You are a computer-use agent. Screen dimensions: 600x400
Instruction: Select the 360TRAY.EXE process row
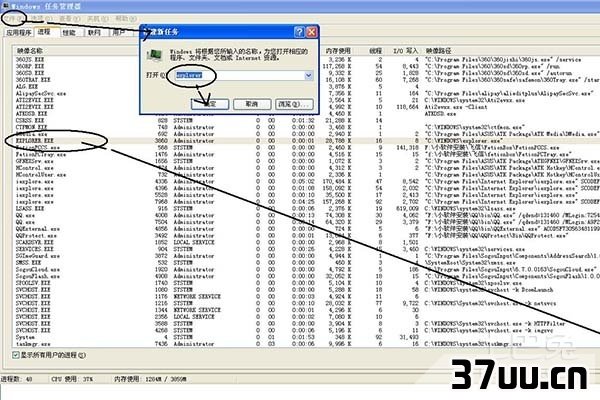click(33, 80)
